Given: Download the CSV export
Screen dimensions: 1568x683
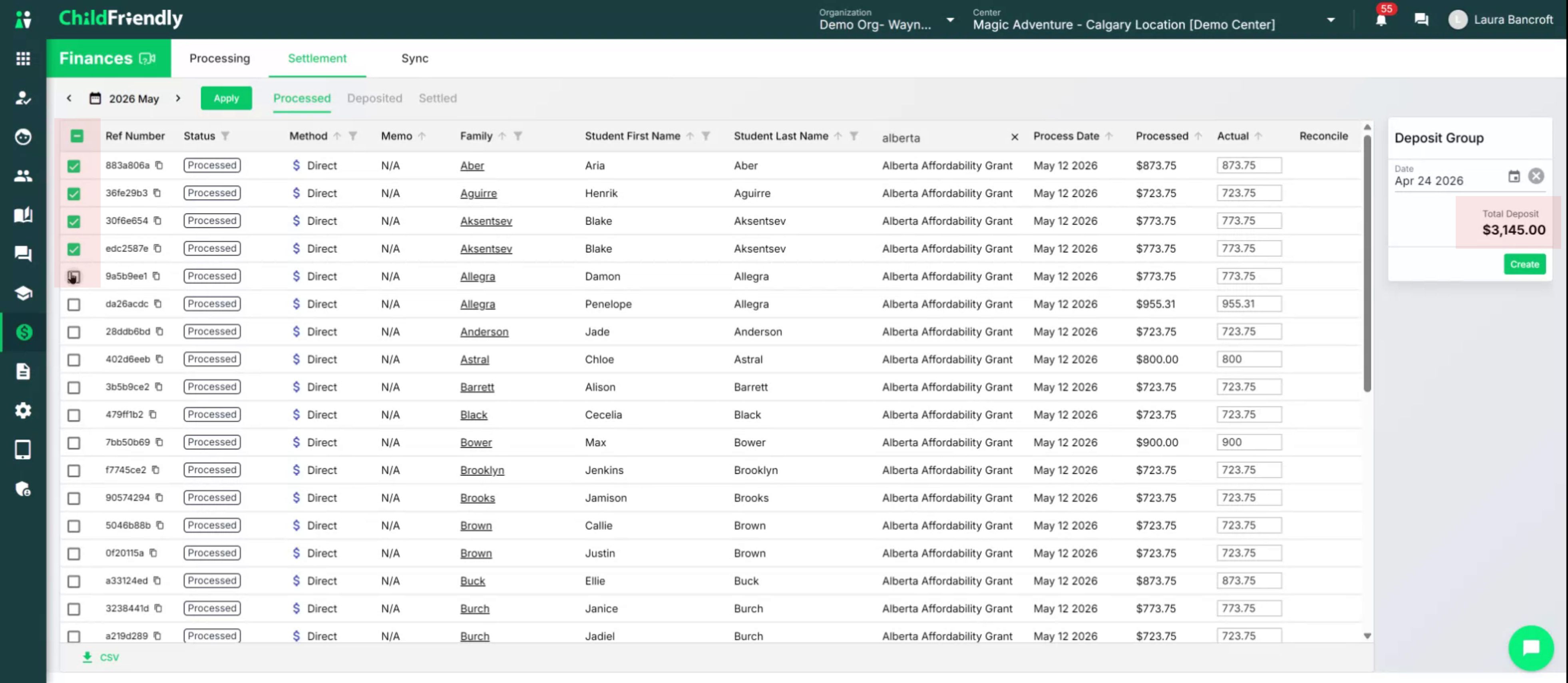Looking at the screenshot, I should point(101,657).
